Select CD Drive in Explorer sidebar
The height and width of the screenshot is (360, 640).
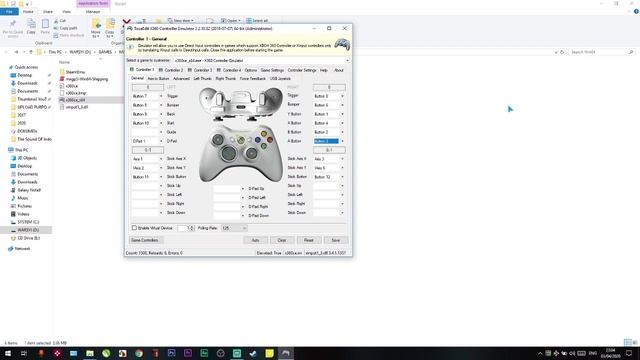pyautogui.click(x=28, y=238)
